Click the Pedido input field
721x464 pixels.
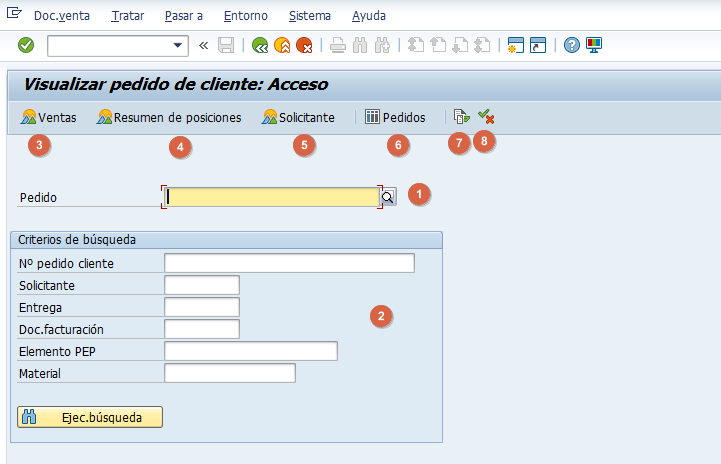pyautogui.click(x=272, y=197)
